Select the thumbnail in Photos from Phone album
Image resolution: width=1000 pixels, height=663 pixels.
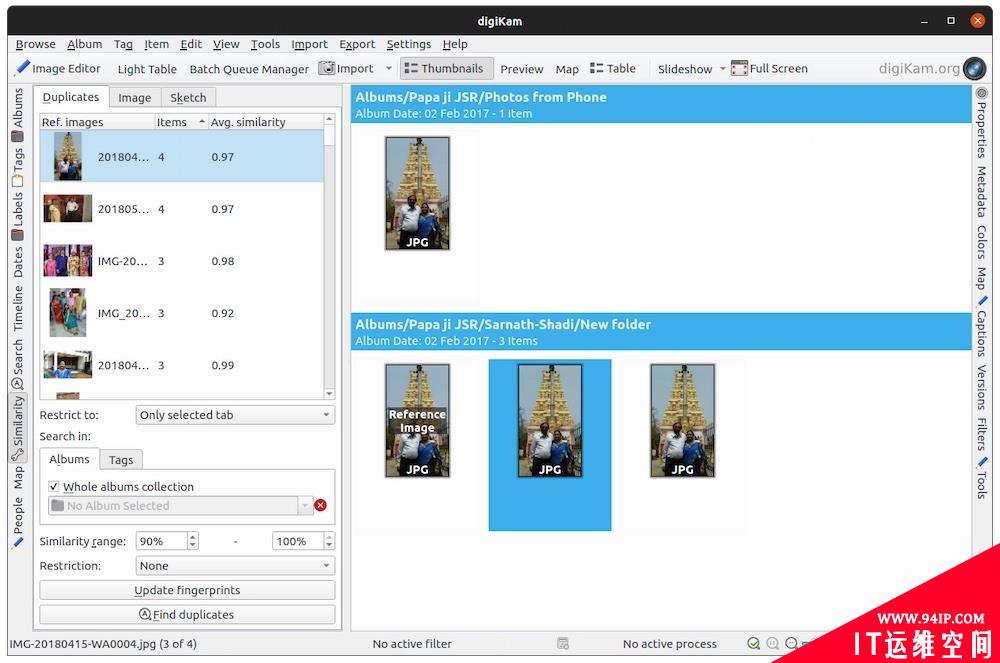click(x=417, y=193)
